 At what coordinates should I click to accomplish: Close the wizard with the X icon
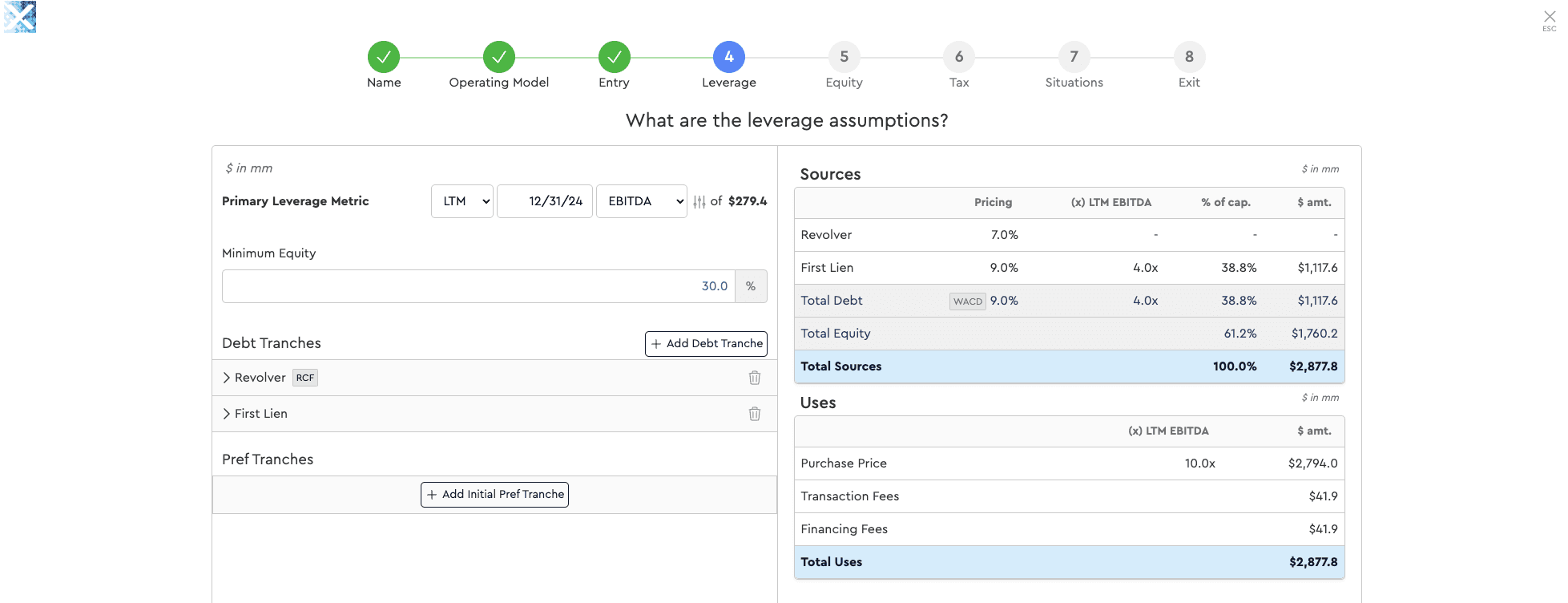pos(1549,17)
